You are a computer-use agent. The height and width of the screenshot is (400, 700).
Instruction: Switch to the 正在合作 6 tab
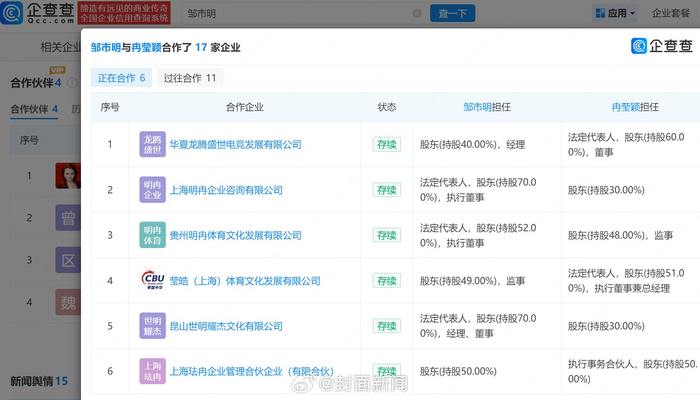click(x=121, y=78)
